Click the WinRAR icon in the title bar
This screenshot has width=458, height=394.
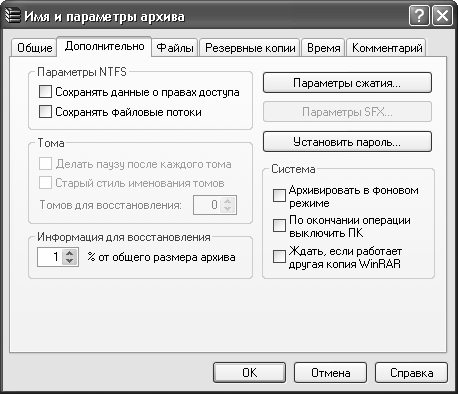pos(13,16)
